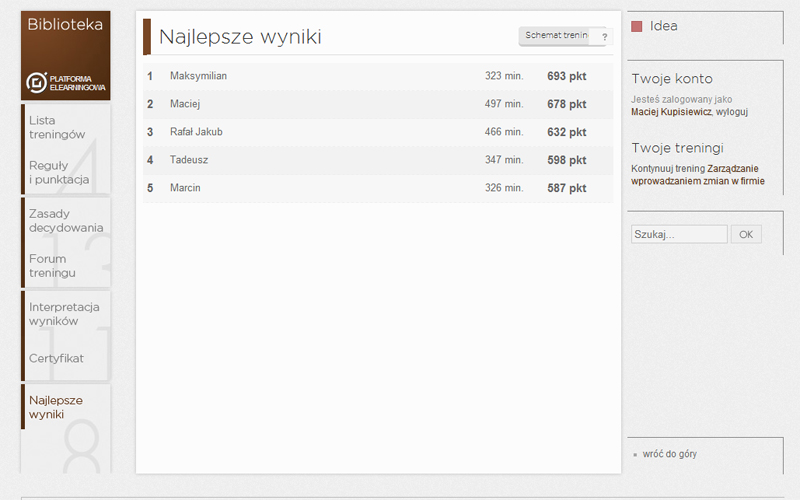Open Forum treningu menu item
Image resolution: width=800 pixels, height=500 pixels.
click(x=52, y=266)
